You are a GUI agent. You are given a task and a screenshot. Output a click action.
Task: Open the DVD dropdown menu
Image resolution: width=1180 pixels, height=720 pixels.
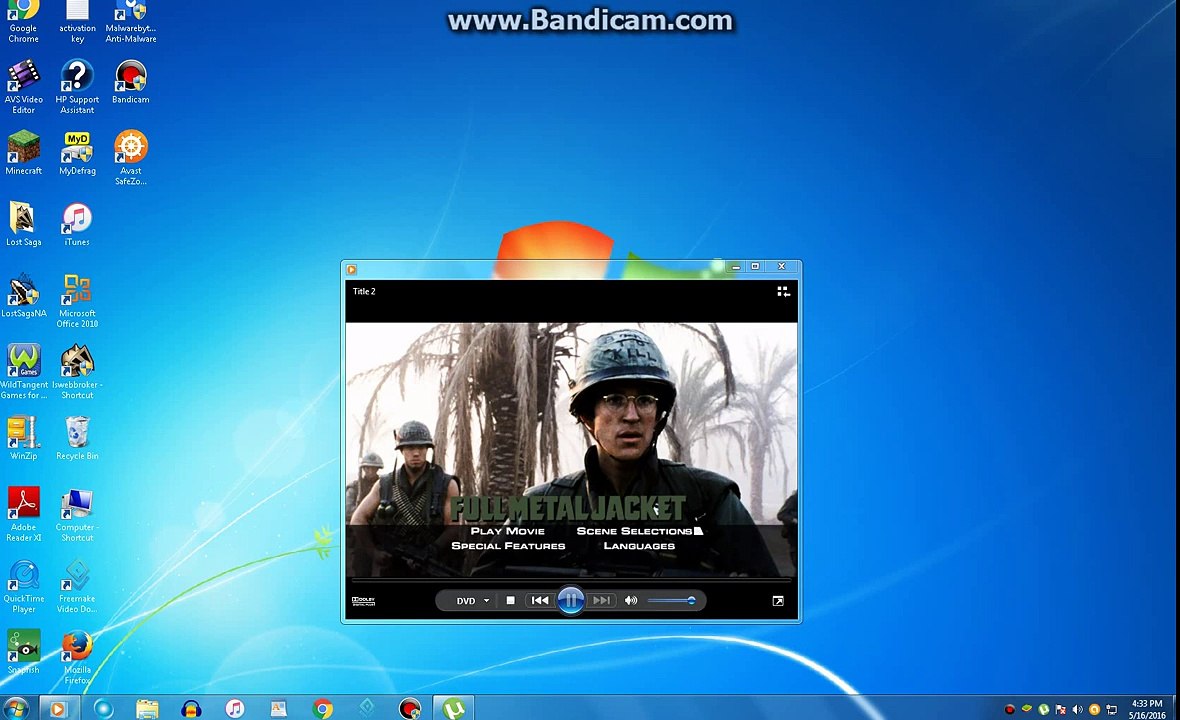coord(473,600)
